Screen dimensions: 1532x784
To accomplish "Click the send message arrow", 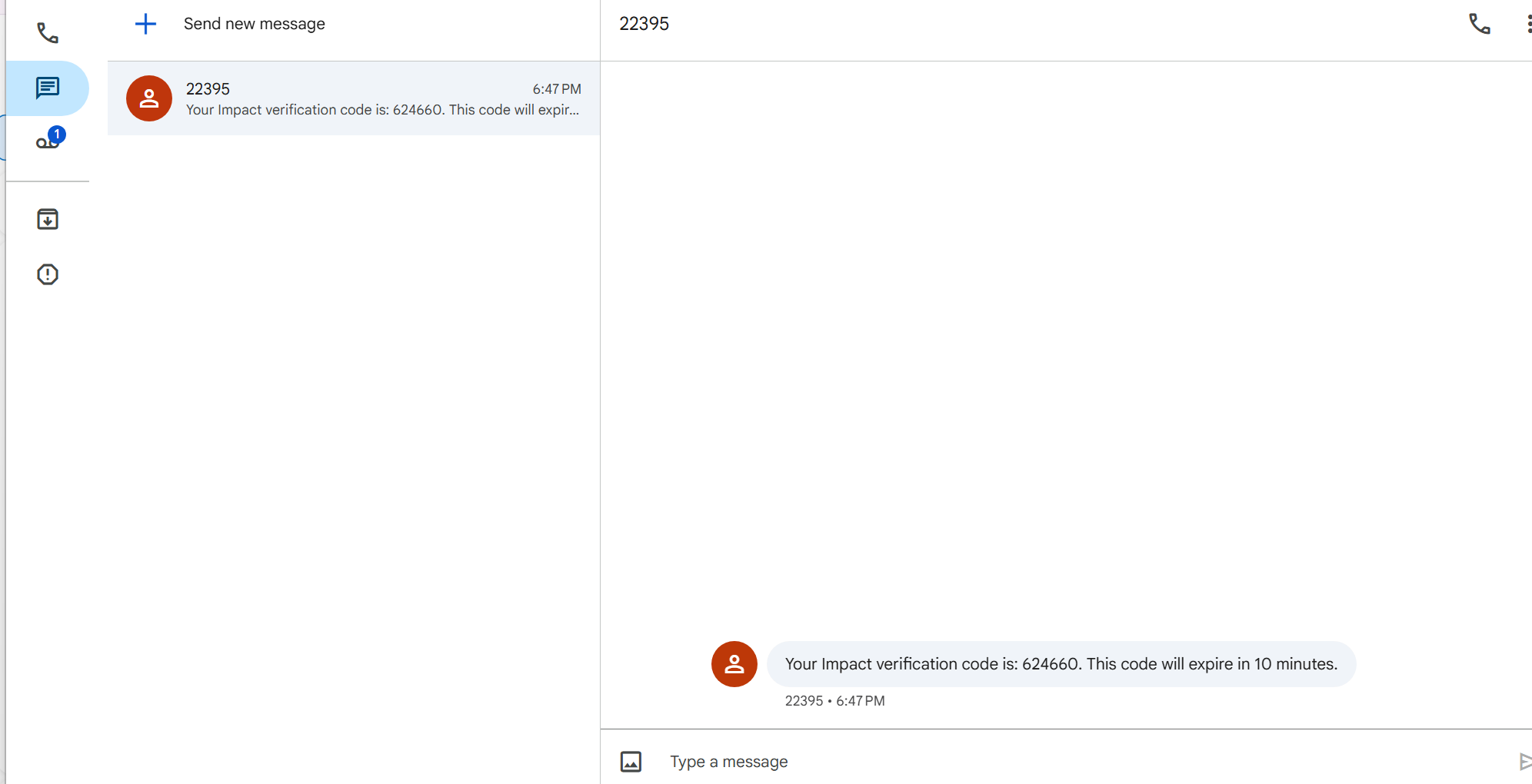I will [1525, 762].
